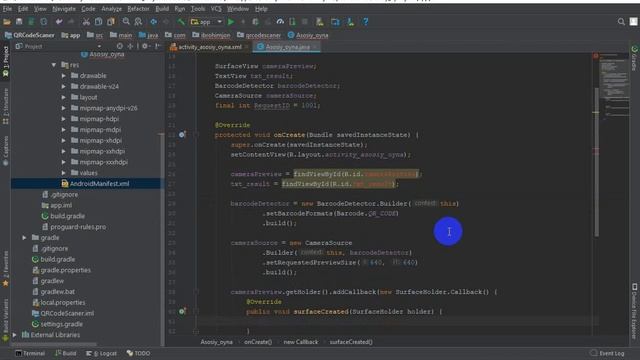The width and height of the screenshot is (640, 360).
Task: Click the override gutter icon beside onCreate
Action: tap(182, 134)
